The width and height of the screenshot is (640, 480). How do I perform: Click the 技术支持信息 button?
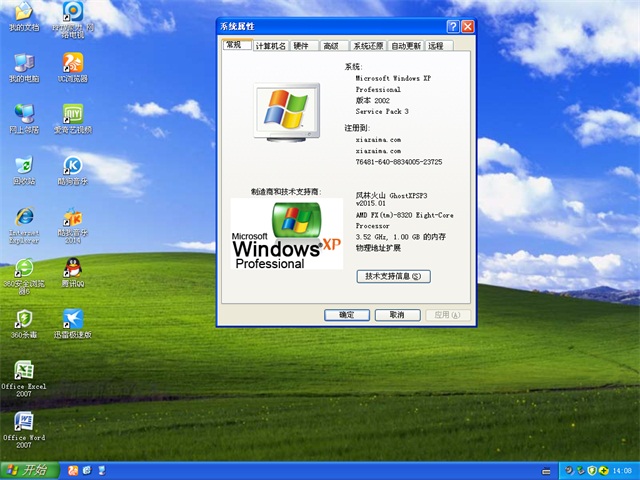click(393, 276)
